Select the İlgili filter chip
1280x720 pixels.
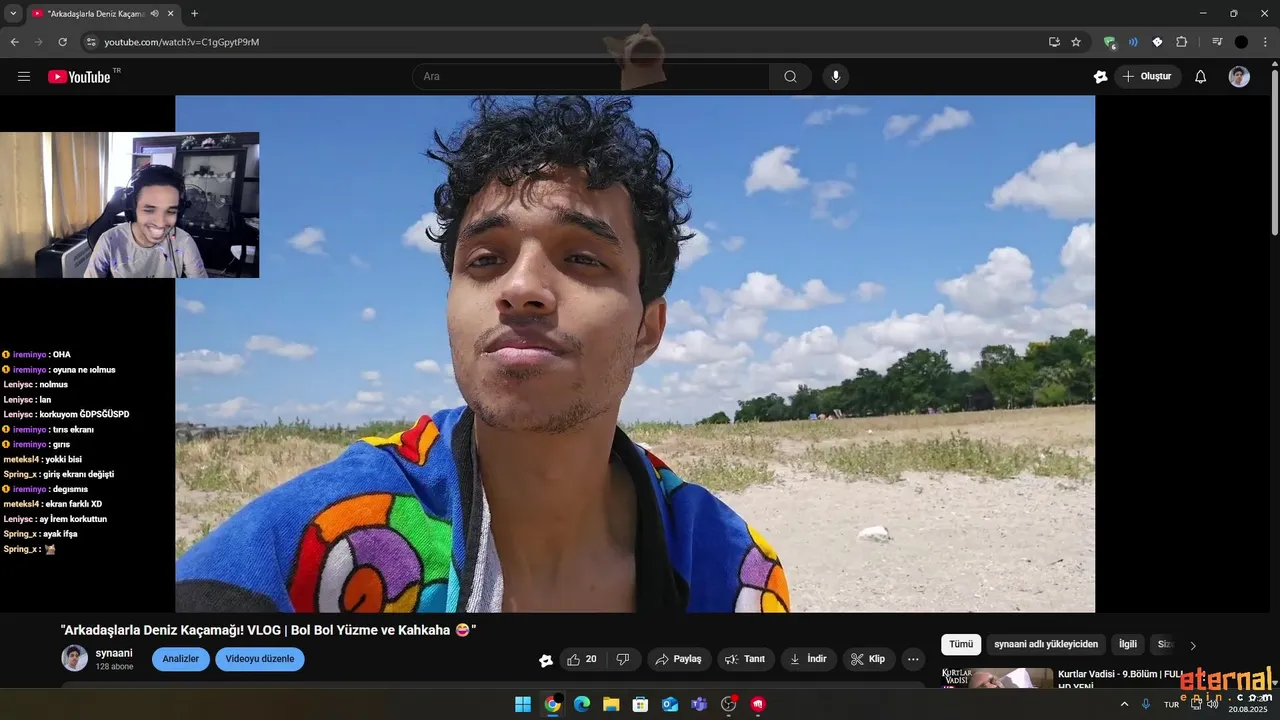(x=1128, y=645)
